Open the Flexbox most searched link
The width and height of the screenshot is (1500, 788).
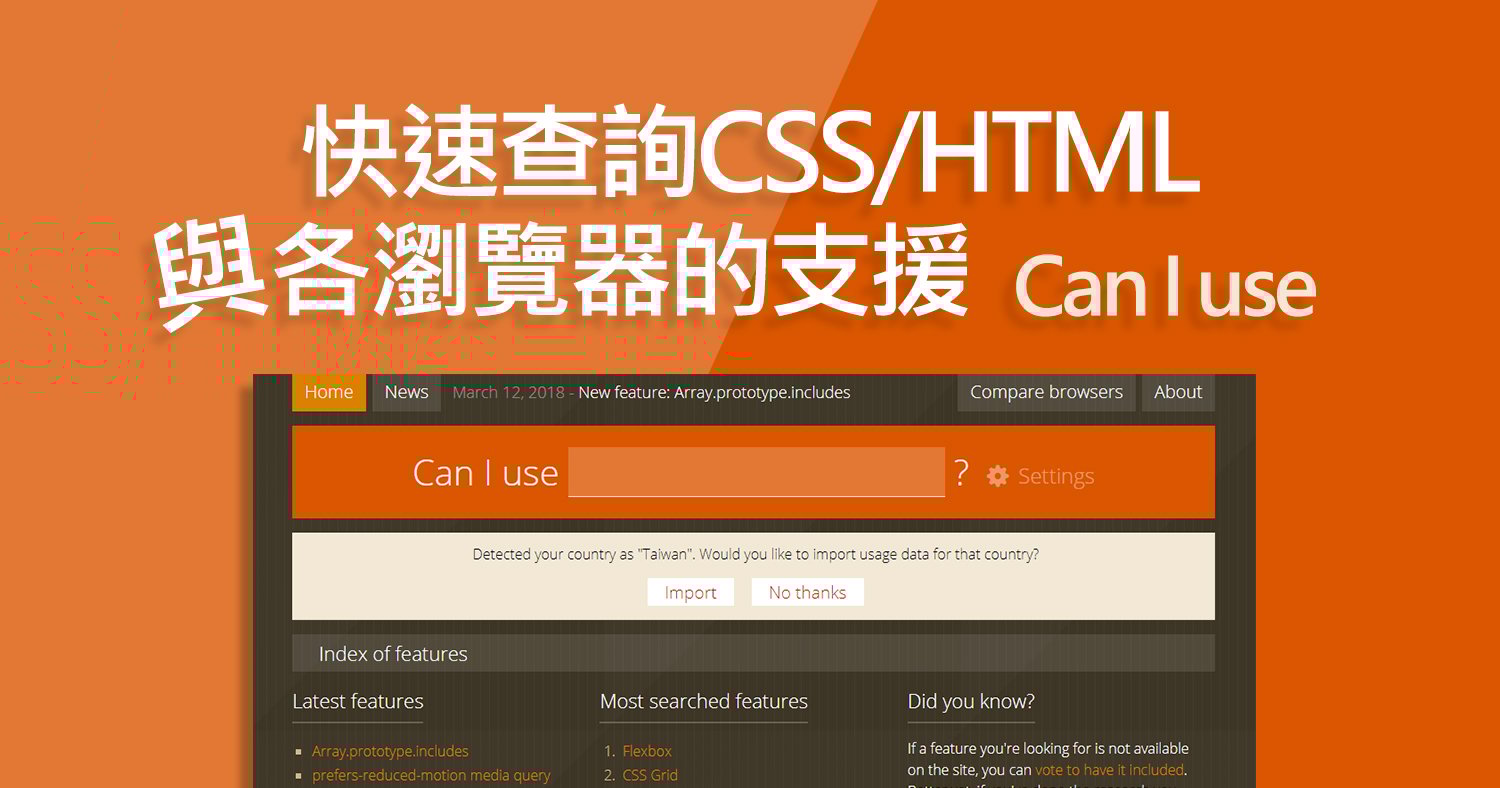pos(647,751)
